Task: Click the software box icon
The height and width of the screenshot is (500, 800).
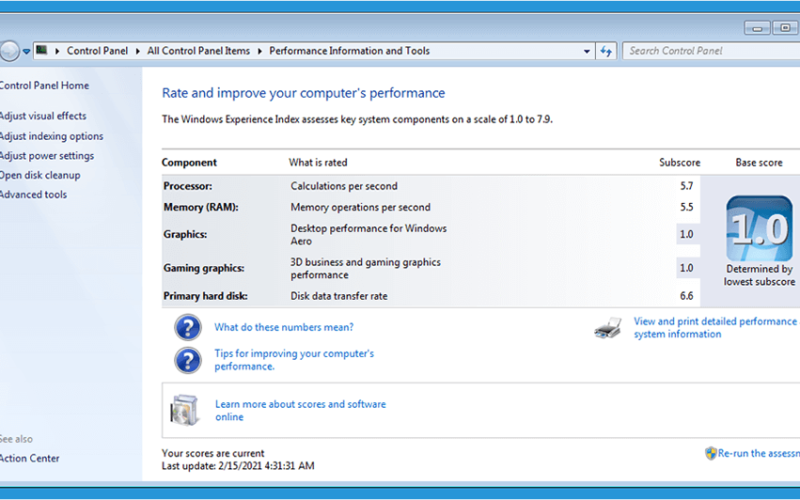Action: [x=185, y=410]
